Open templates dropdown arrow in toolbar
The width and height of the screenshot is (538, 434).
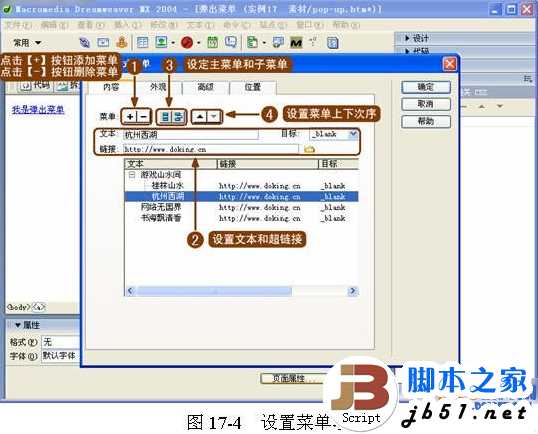(x=264, y=43)
